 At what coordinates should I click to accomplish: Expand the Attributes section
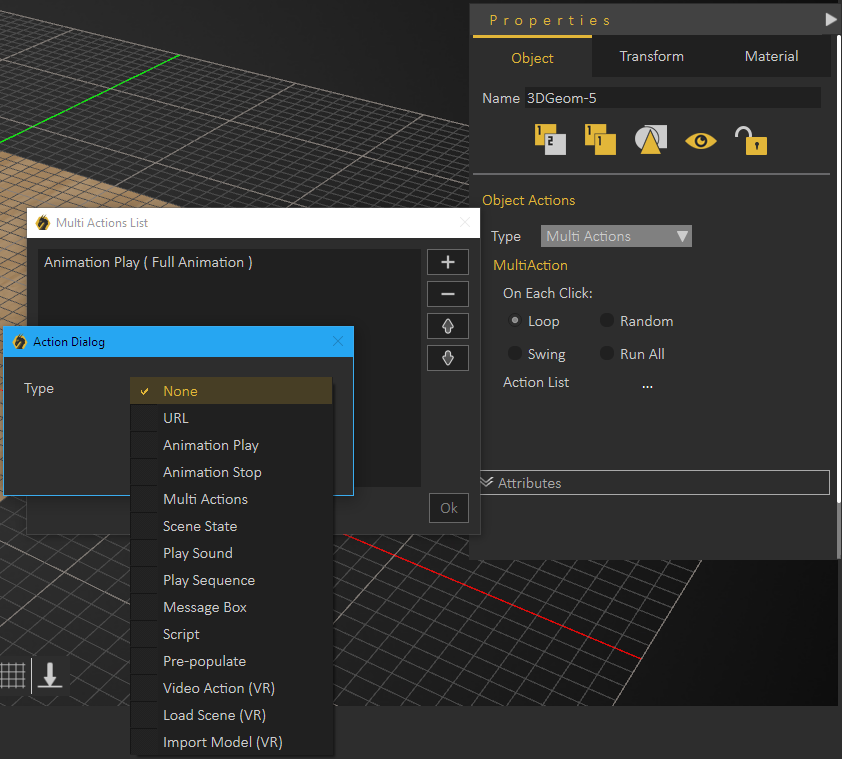(655, 483)
